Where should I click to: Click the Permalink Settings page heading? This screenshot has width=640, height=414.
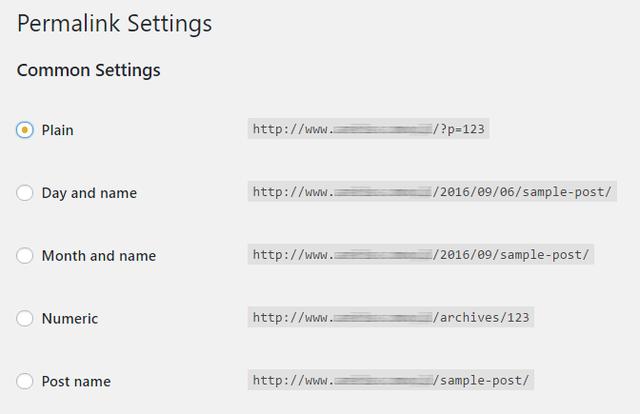(114, 23)
